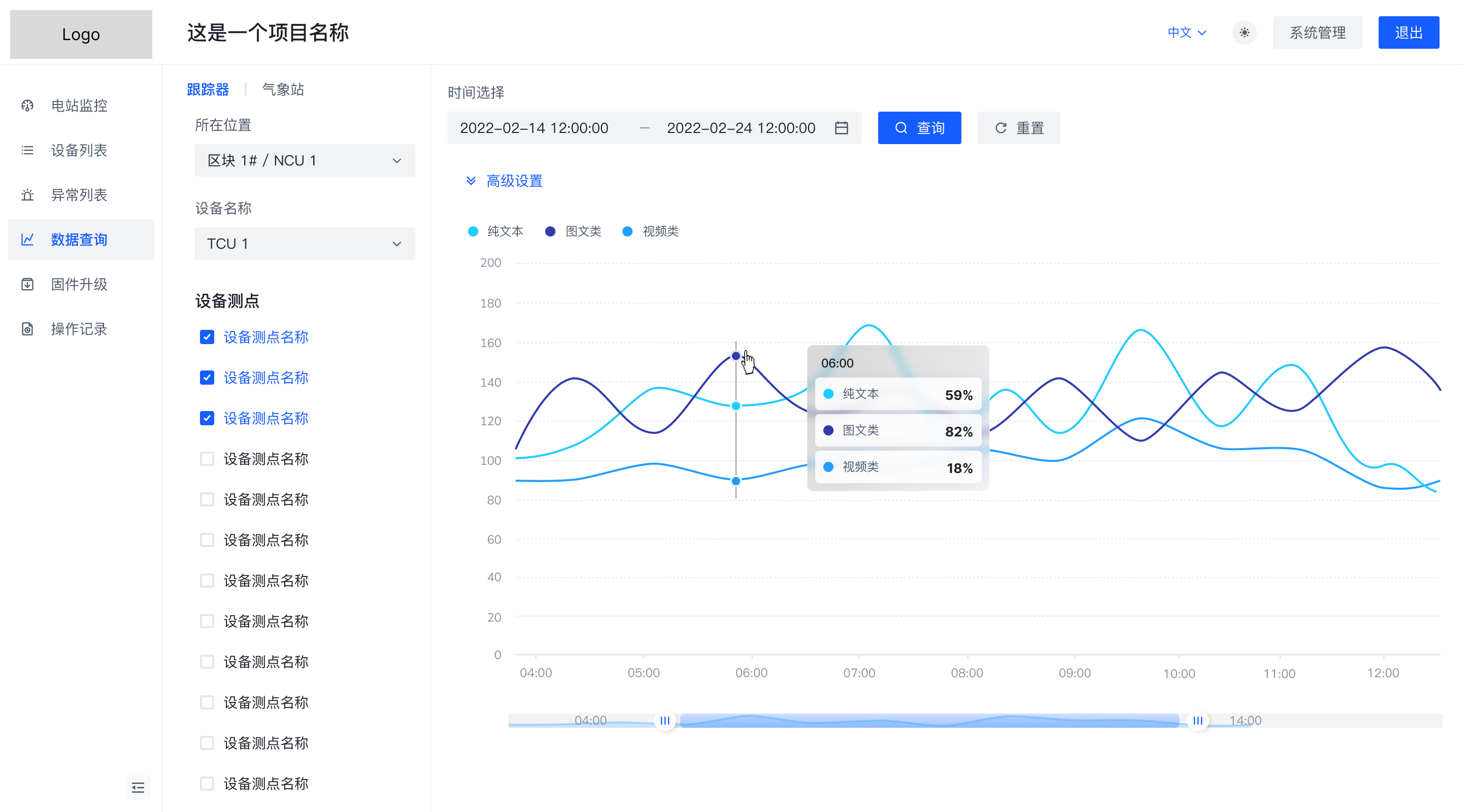Click the double-chevron icon beside 高级设置
This screenshot has height=812, width=1470.
(x=471, y=181)
